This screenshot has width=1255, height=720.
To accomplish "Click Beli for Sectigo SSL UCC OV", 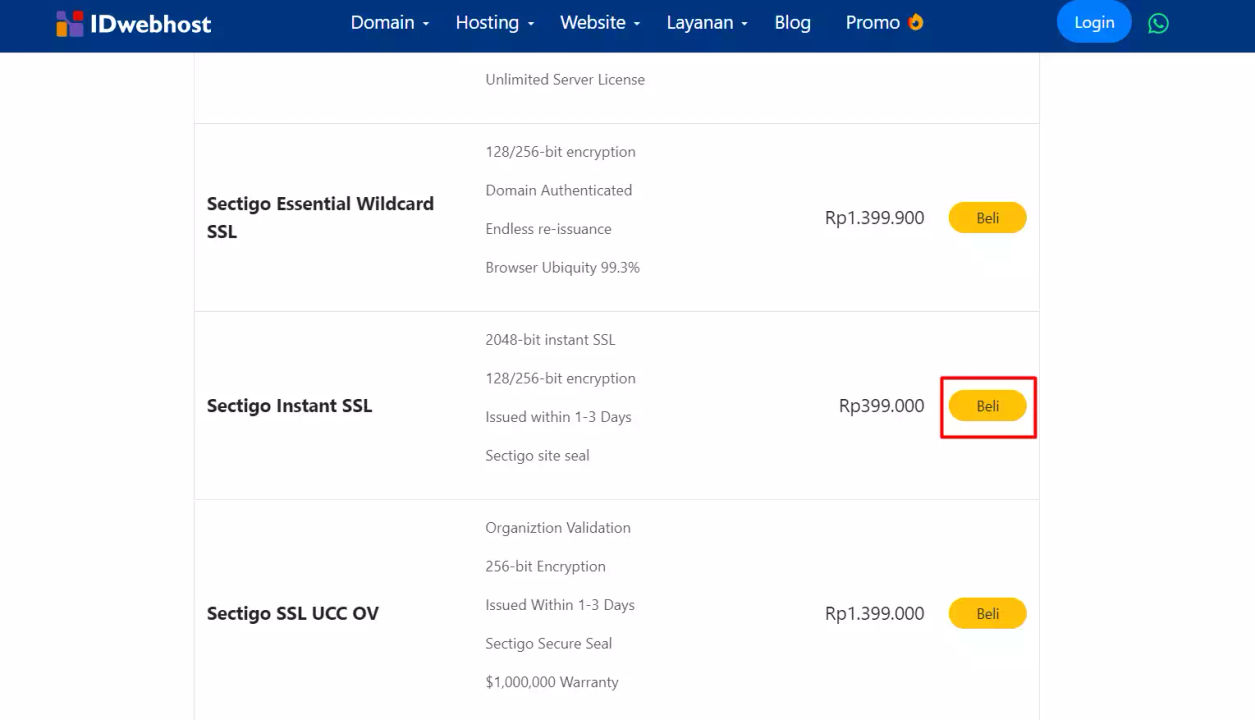I will [x=987, y=614].
